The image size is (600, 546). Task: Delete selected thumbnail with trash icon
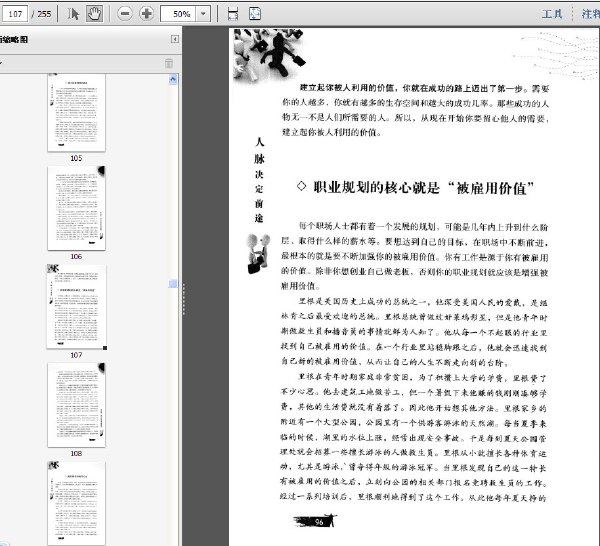click(x=169, y=63)
